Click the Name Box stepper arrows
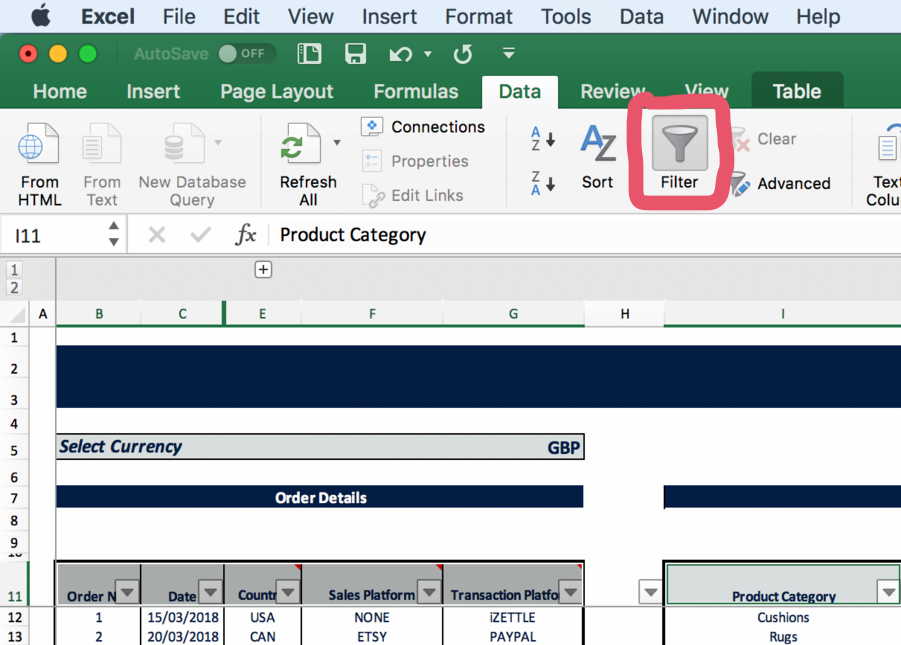This screenshot has height=645, width=901. point(114,234)
